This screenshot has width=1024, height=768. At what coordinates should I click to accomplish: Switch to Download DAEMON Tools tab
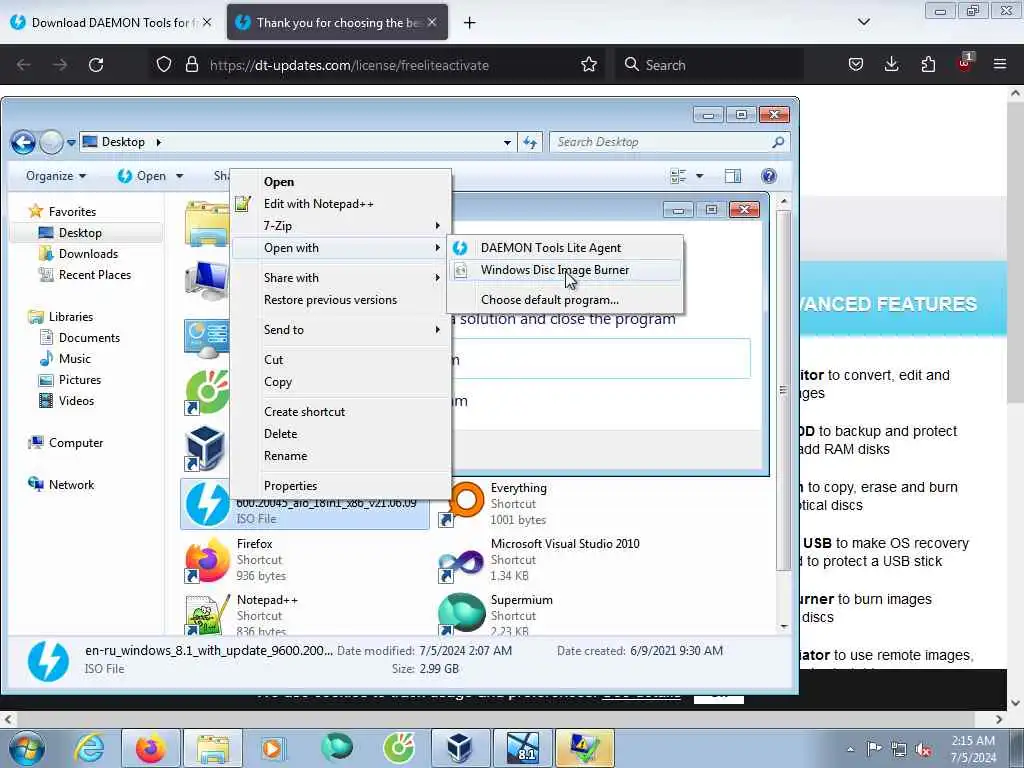pos(111,22)
